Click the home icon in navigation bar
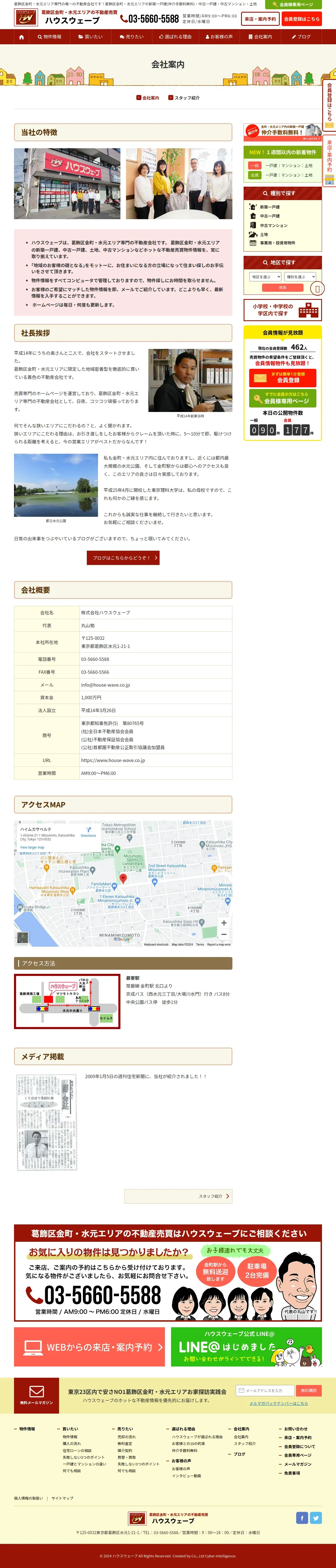 point(22,36)
